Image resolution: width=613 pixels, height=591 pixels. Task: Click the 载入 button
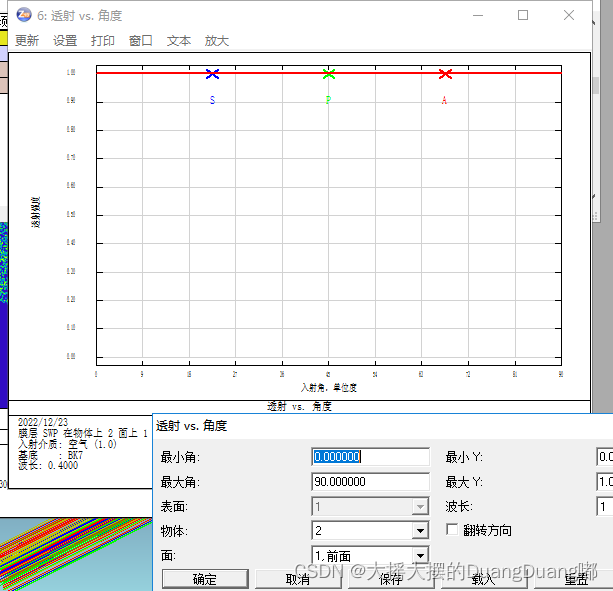(x=484, y=579)
